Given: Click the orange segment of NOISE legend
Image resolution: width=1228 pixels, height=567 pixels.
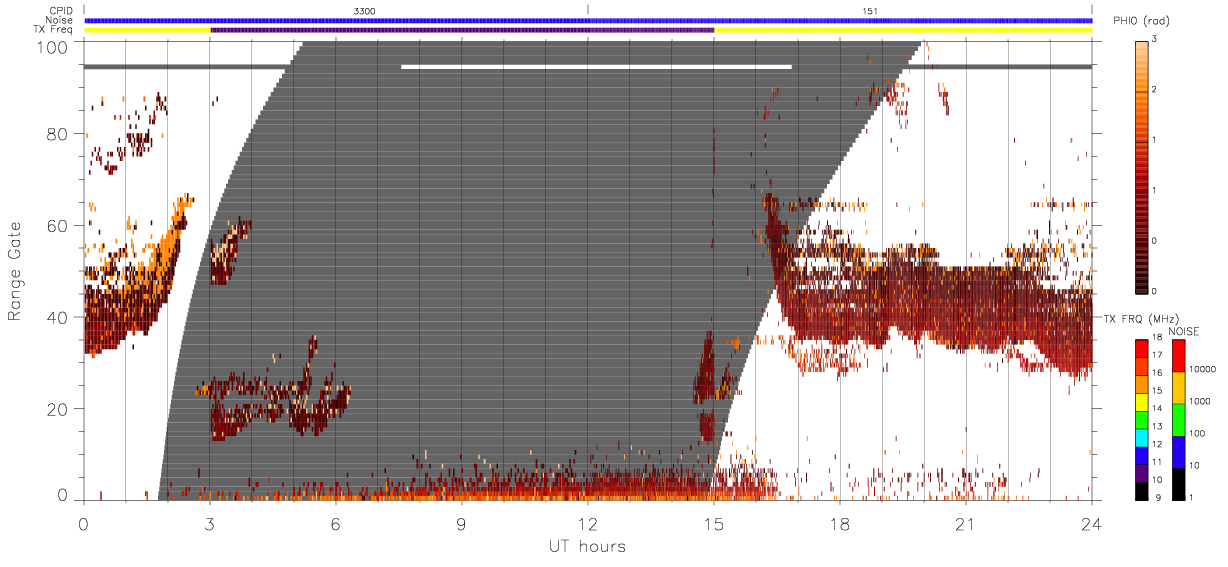Looking at the screenshot, I should pos(1179,388).
